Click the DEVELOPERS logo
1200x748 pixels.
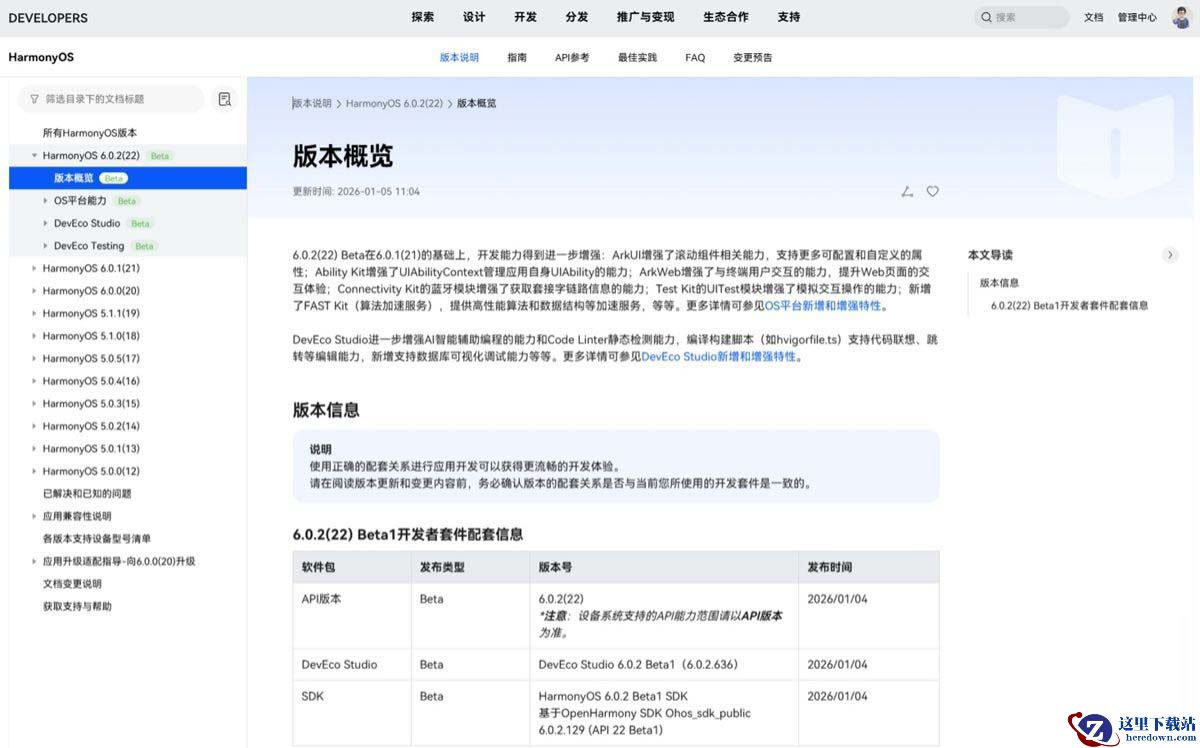(48, 17)
